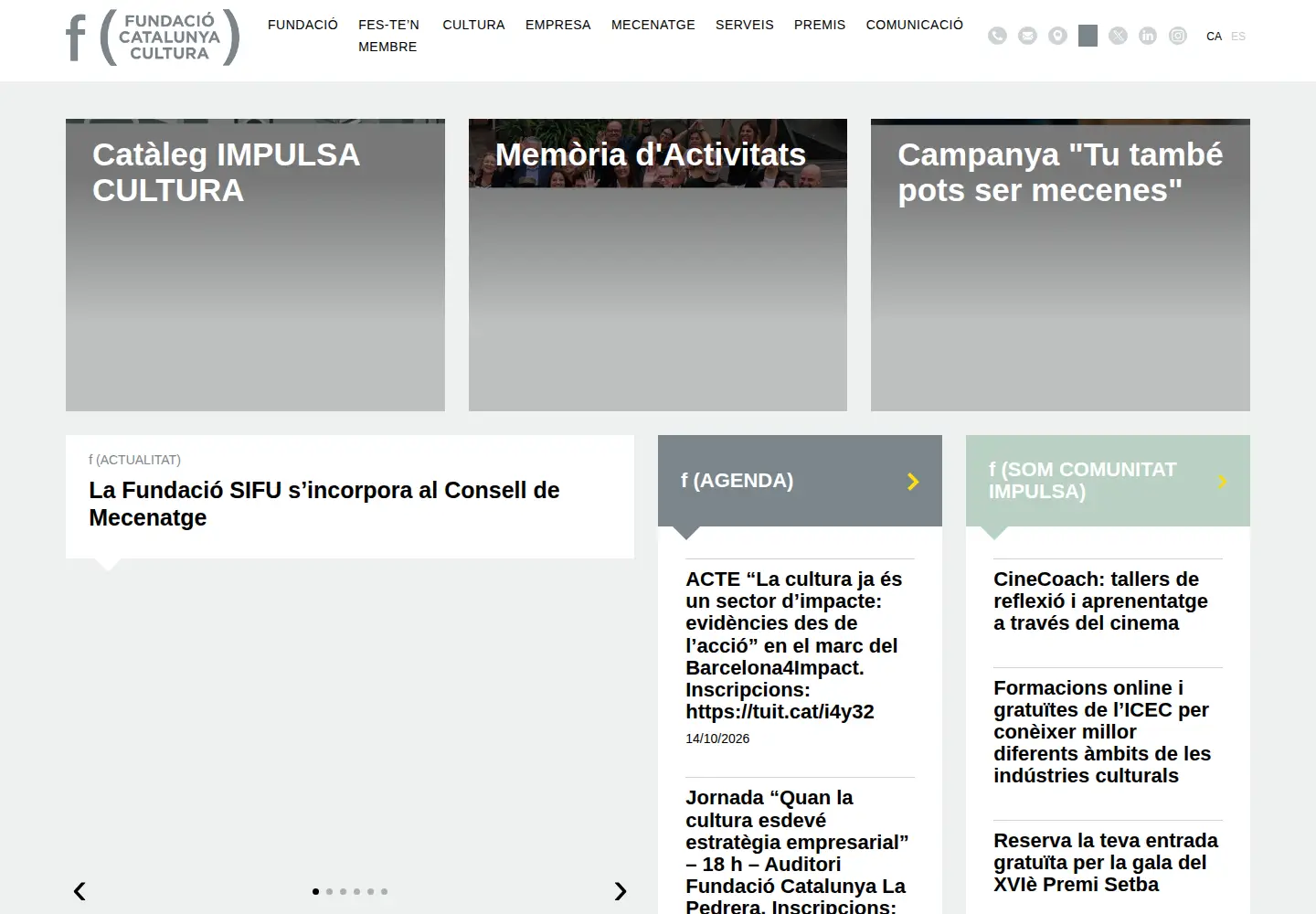Open the CineCoach tallers article
The height and width of the screenshot is (914, 1316).
pyautogui.click(x=1100, y=601)
